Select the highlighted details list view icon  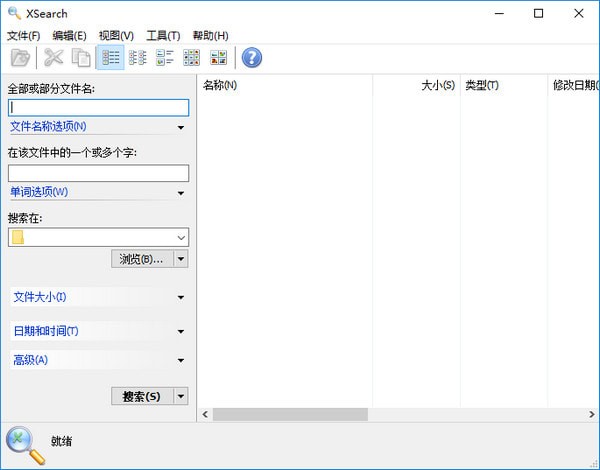[x=110, y=58]
